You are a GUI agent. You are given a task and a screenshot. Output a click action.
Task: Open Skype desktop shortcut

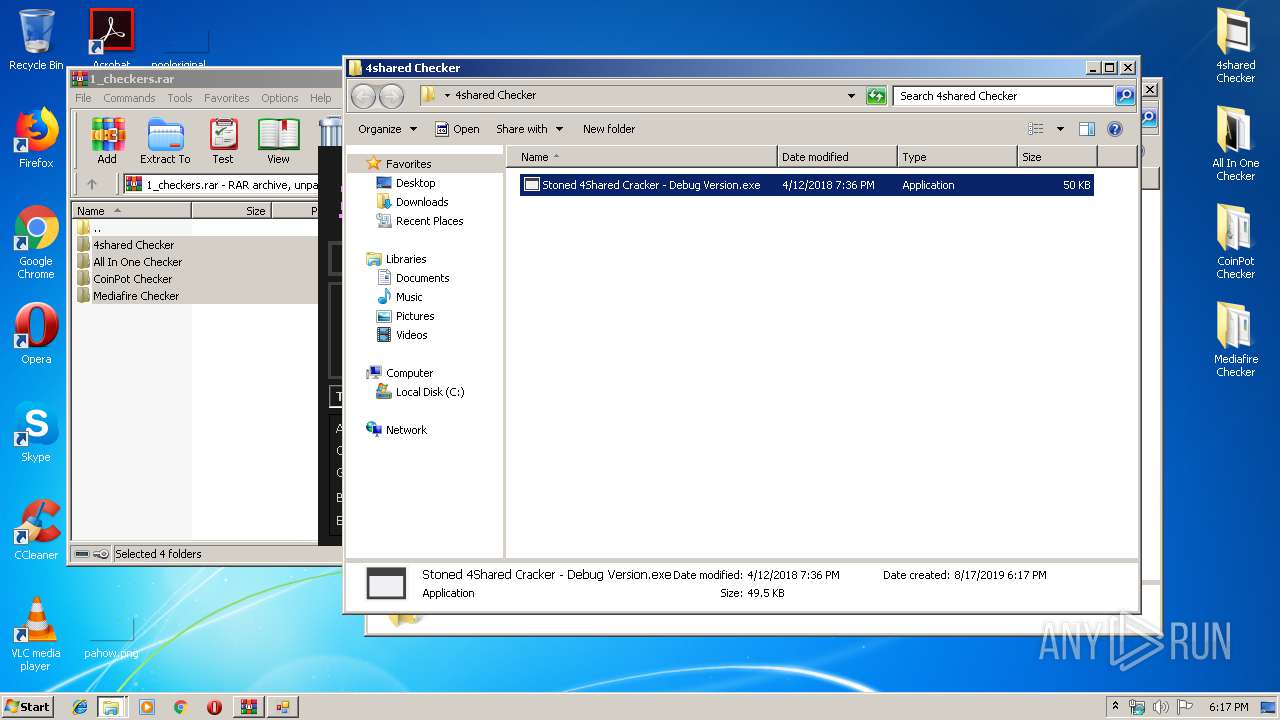point(36,432)
